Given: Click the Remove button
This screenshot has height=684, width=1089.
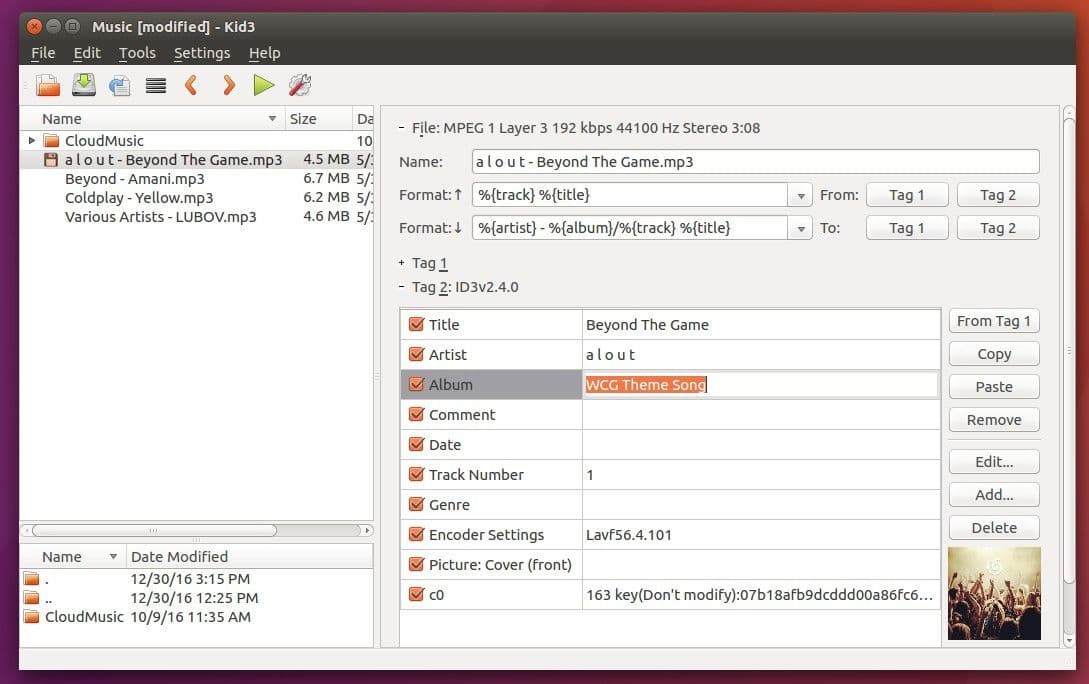Looking at the screenshot, I should point(993,420).
